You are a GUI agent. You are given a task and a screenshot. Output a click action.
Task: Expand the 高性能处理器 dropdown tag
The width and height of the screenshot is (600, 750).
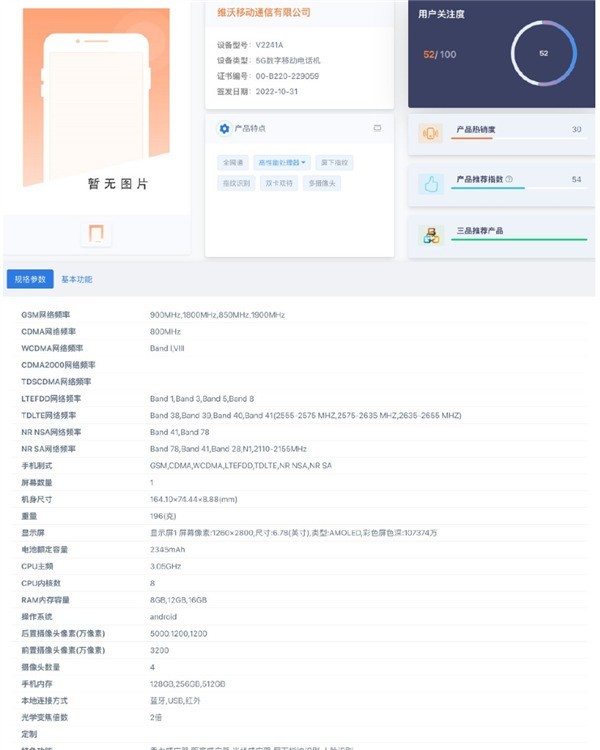[x=282, y=163]
